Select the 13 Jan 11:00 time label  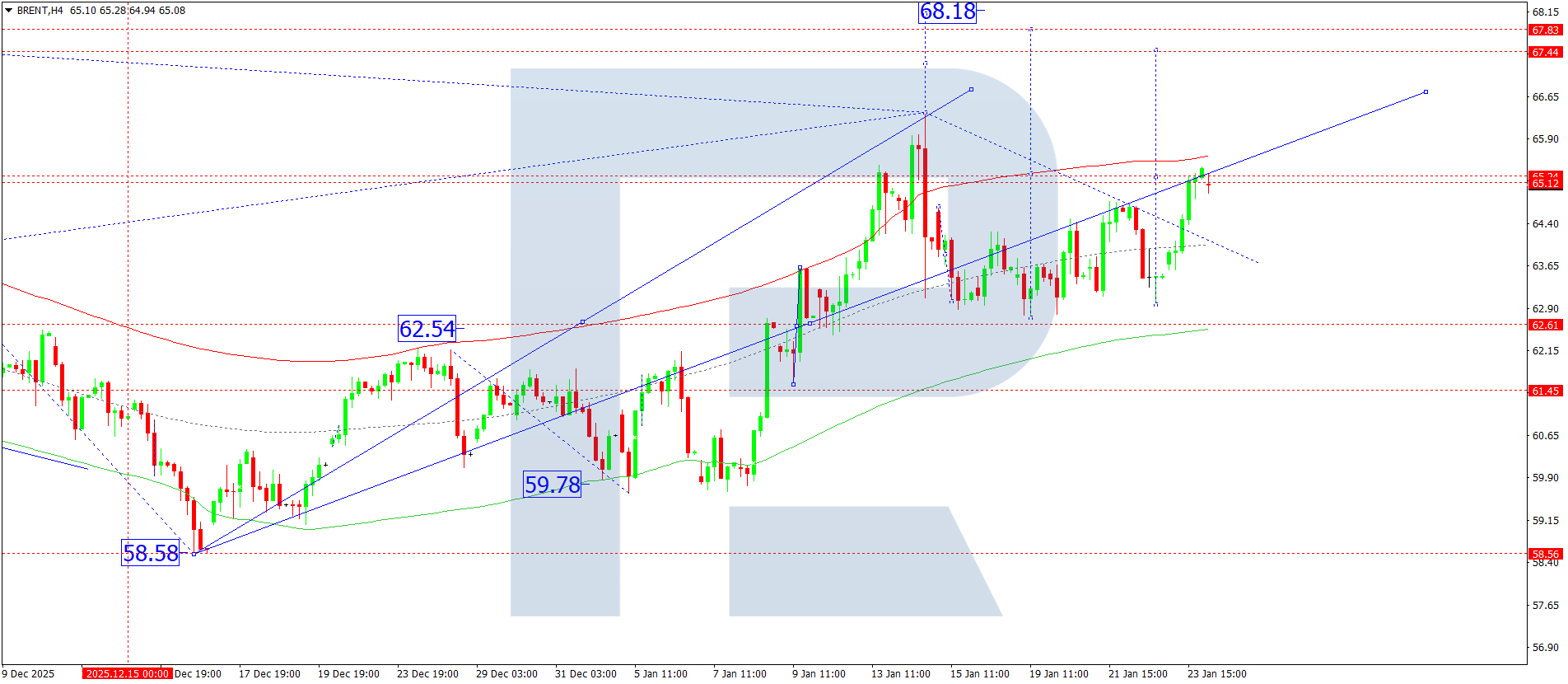point(900,673)
